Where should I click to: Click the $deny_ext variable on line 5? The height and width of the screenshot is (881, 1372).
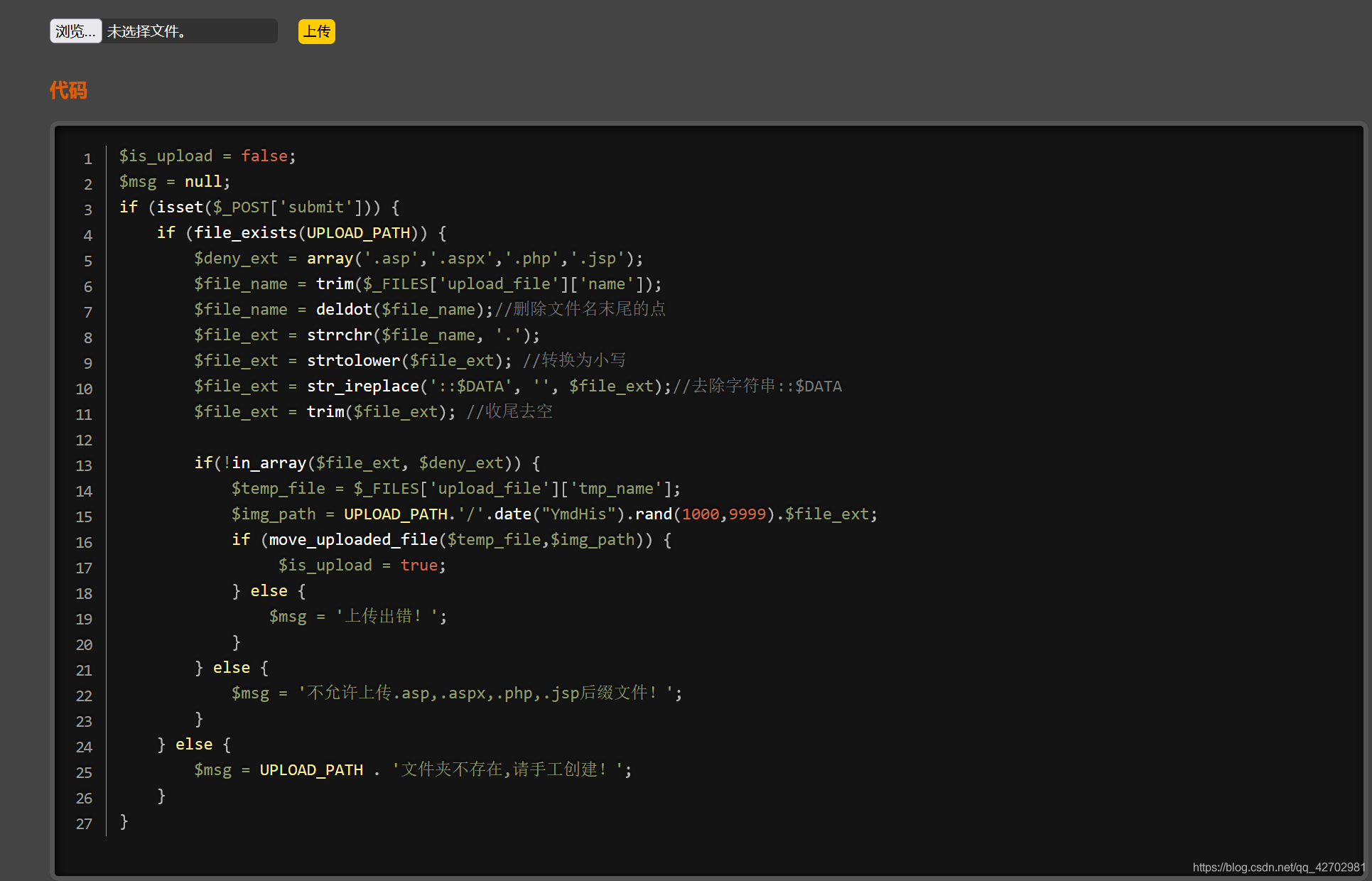[x=236, y=258]
